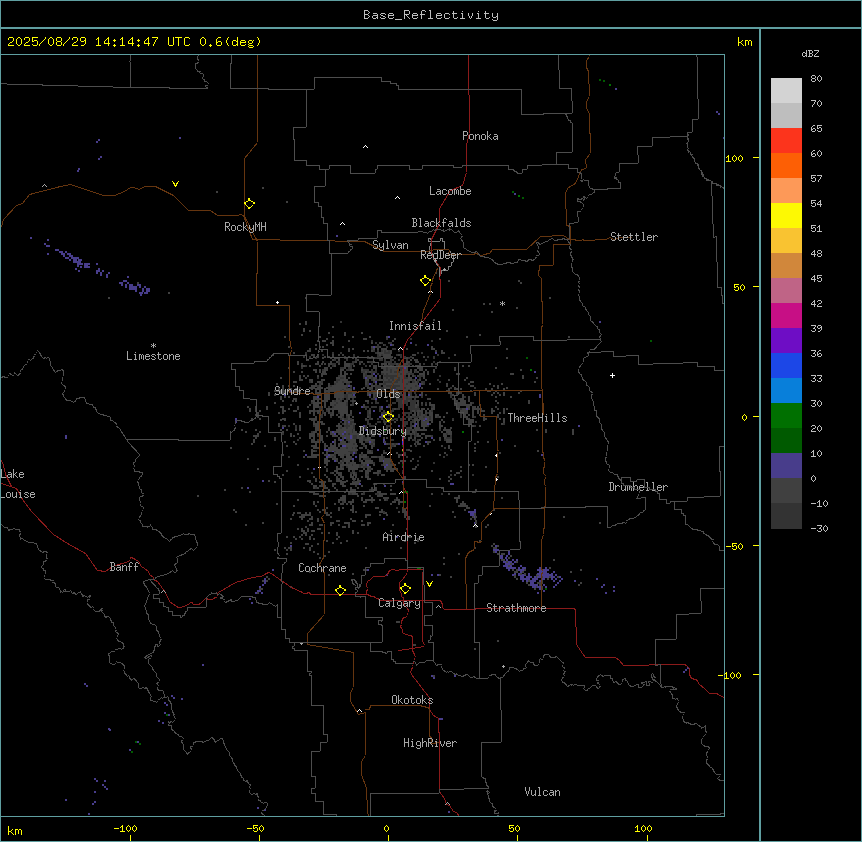The height and width of the screenshot is (842, 862).
Task: Click the ThreeHills label
Action: click(x=537, y=418)
